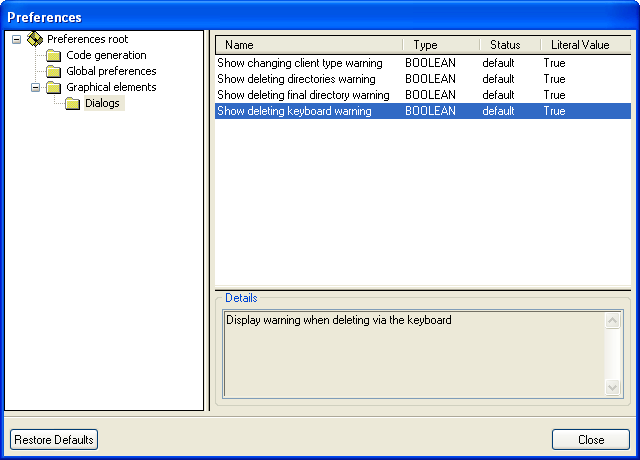Collapse the Graphical elements node
640x460 pixels.
[35, 87]
